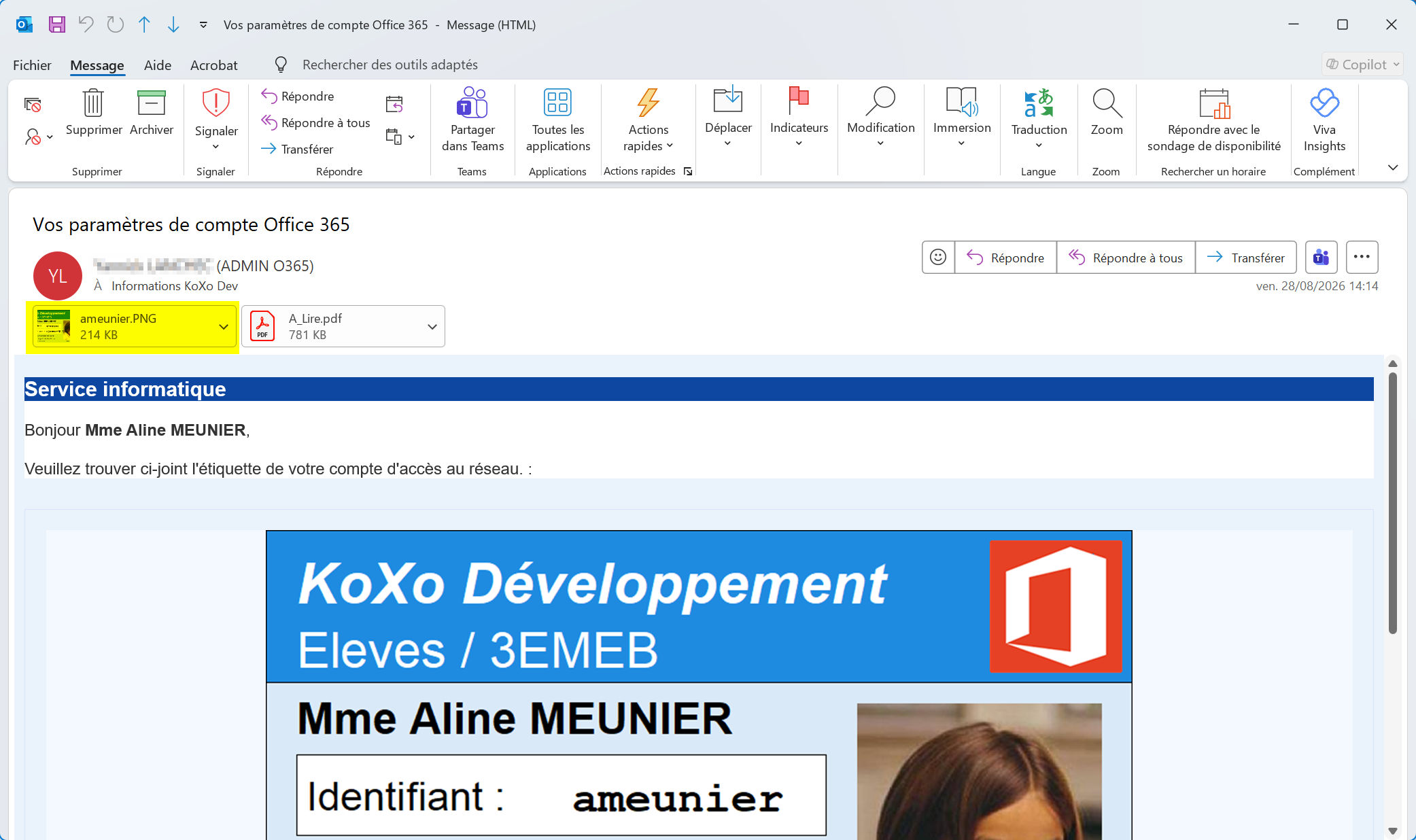Click the reply with meeting icon
The width and height of the screenshot is (1416, 840).
click(394, 105)
